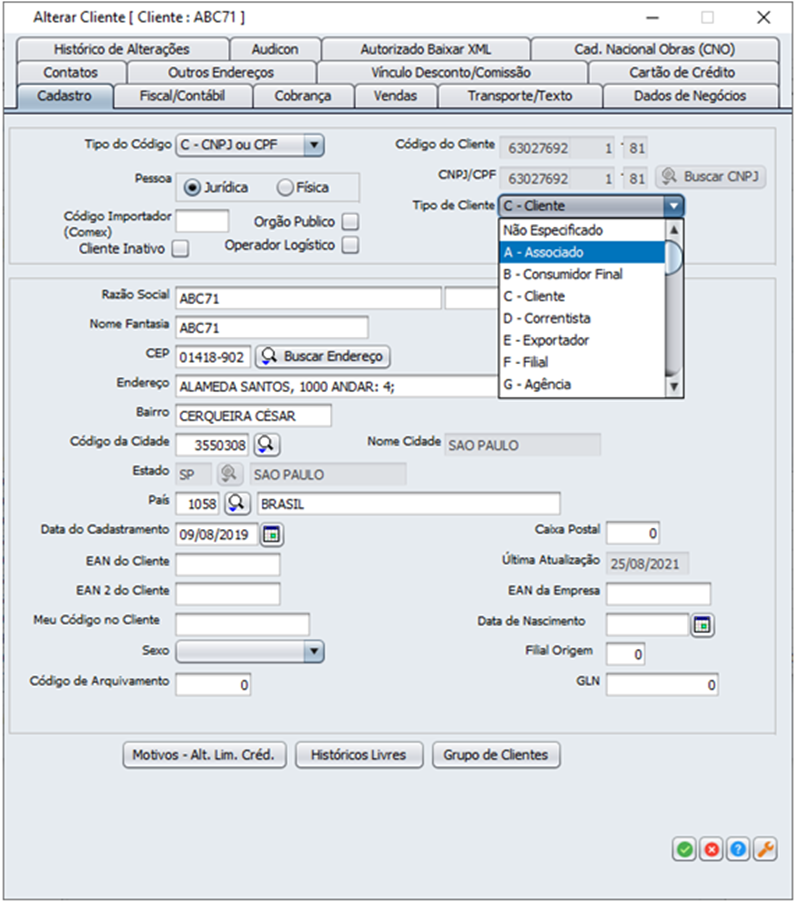Click the Nome Fantasia field
This screenshot has width=796, height=903.
click(x=272, y=328)
